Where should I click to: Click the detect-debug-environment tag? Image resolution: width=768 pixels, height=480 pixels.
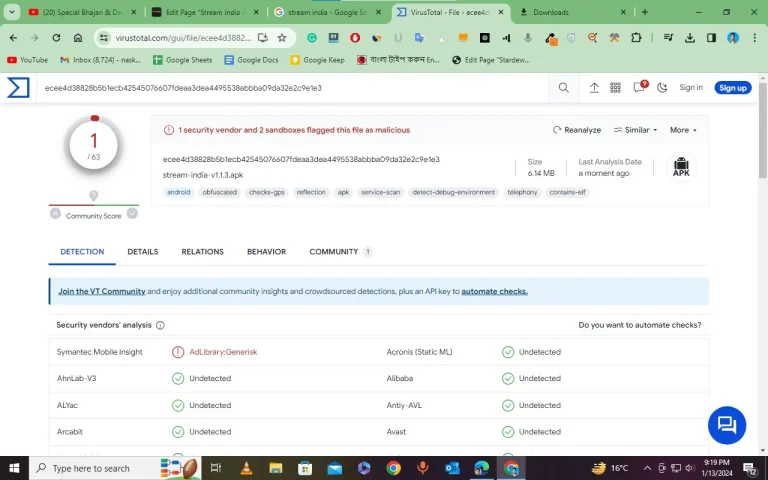[454, 192]
